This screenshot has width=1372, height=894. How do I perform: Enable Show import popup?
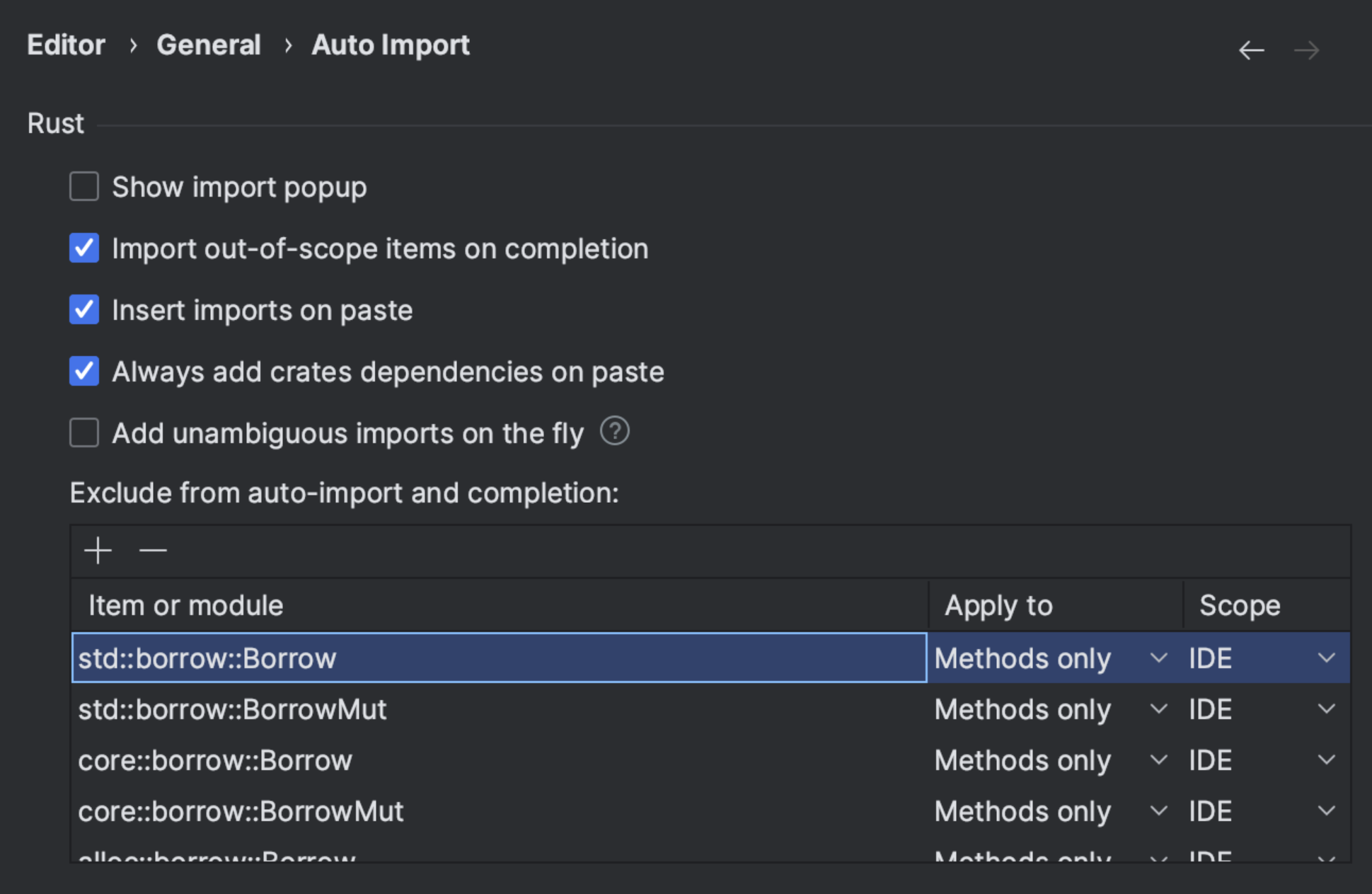pyautogui.click(x=83, y=186)
